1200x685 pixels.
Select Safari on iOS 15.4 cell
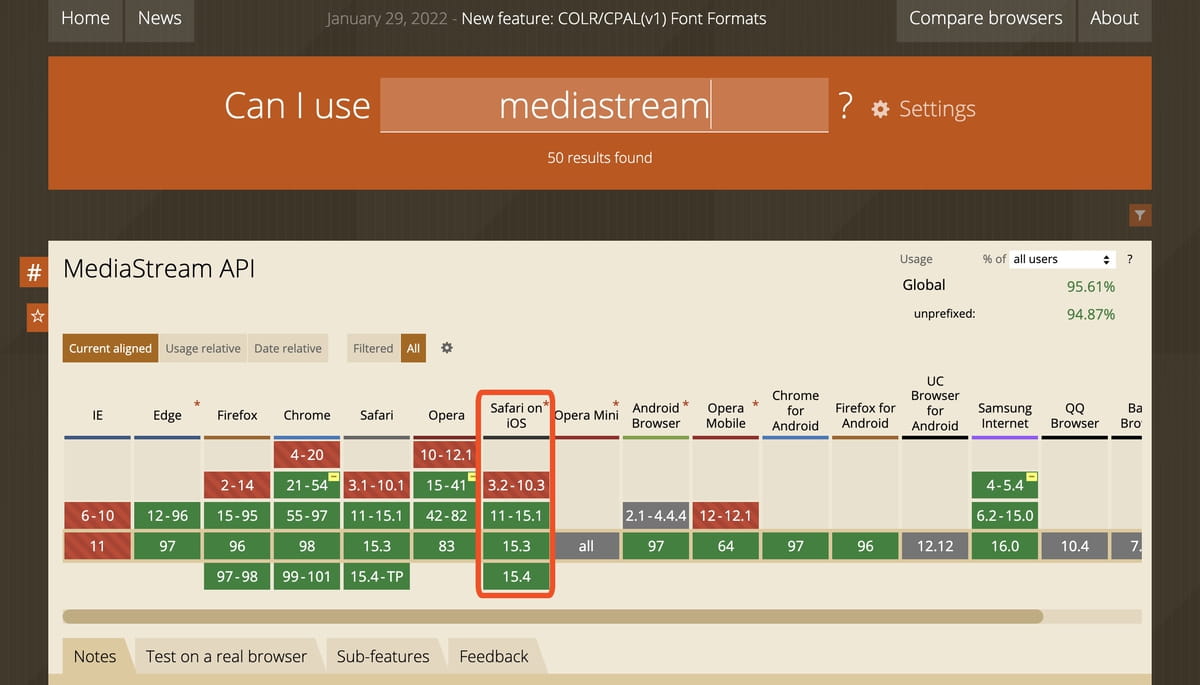[516, 576]
